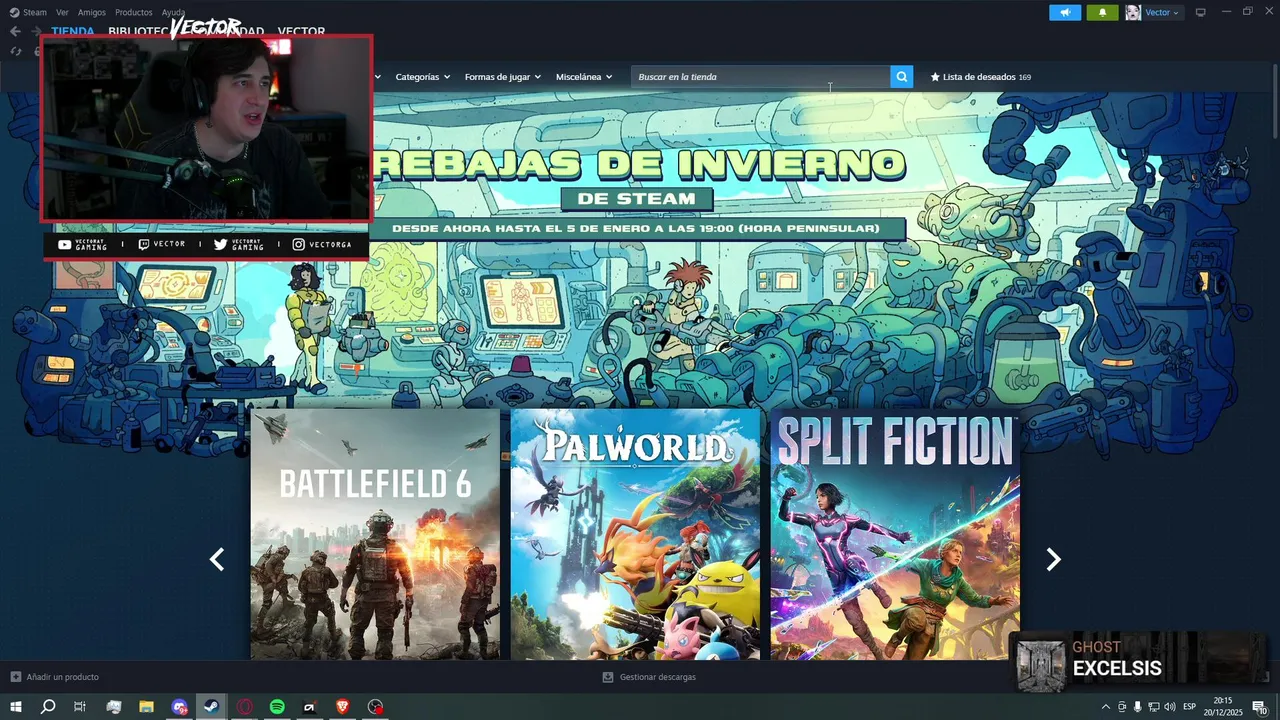Image resolution: width=1280 pixels, height=720 pixels.
Task: Click the microphone tray icon
Action: [x=1137, y=707]
